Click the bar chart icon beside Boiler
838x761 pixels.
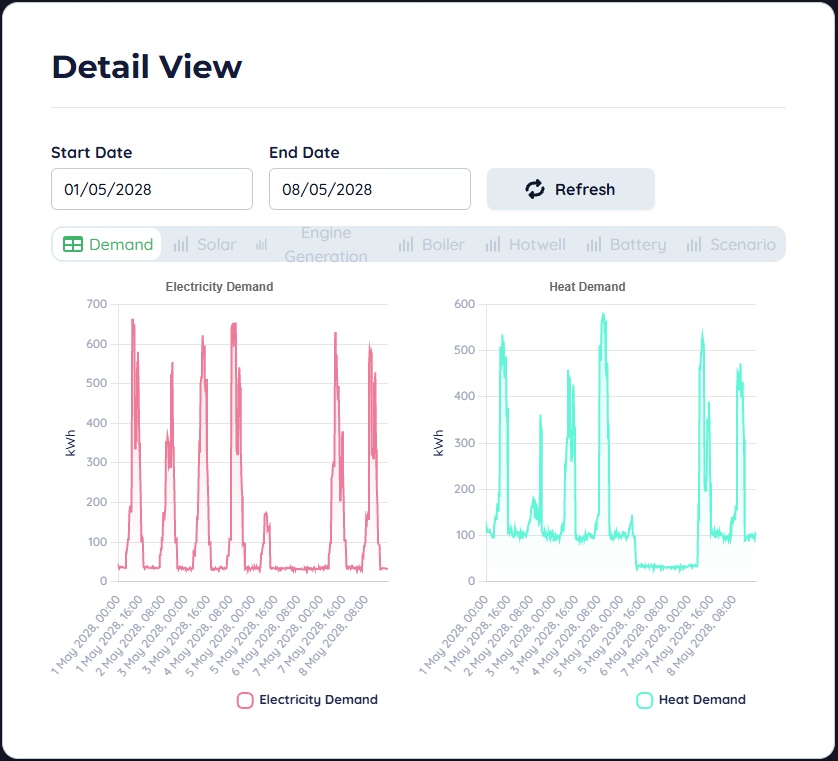[406, 244]
